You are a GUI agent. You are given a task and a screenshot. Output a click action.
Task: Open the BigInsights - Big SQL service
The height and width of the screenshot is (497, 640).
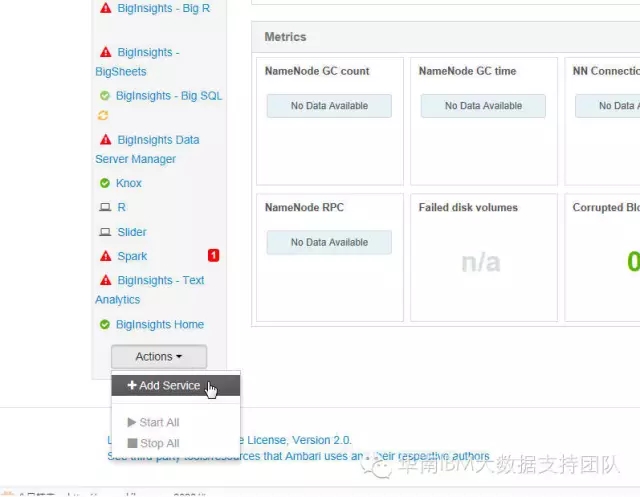[169, 95]
